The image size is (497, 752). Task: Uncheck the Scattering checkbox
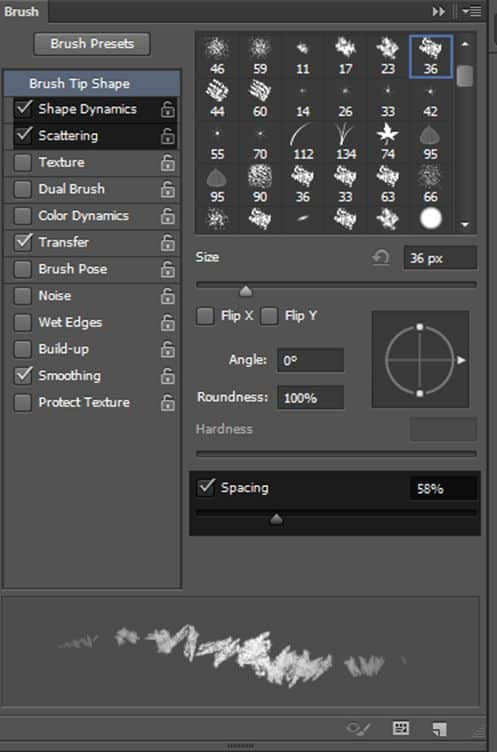[23, 135]
